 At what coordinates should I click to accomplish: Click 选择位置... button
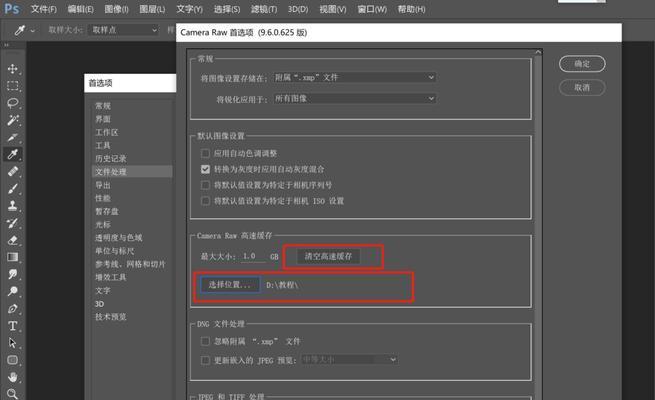pyautogui.click(x=230, y=285)
